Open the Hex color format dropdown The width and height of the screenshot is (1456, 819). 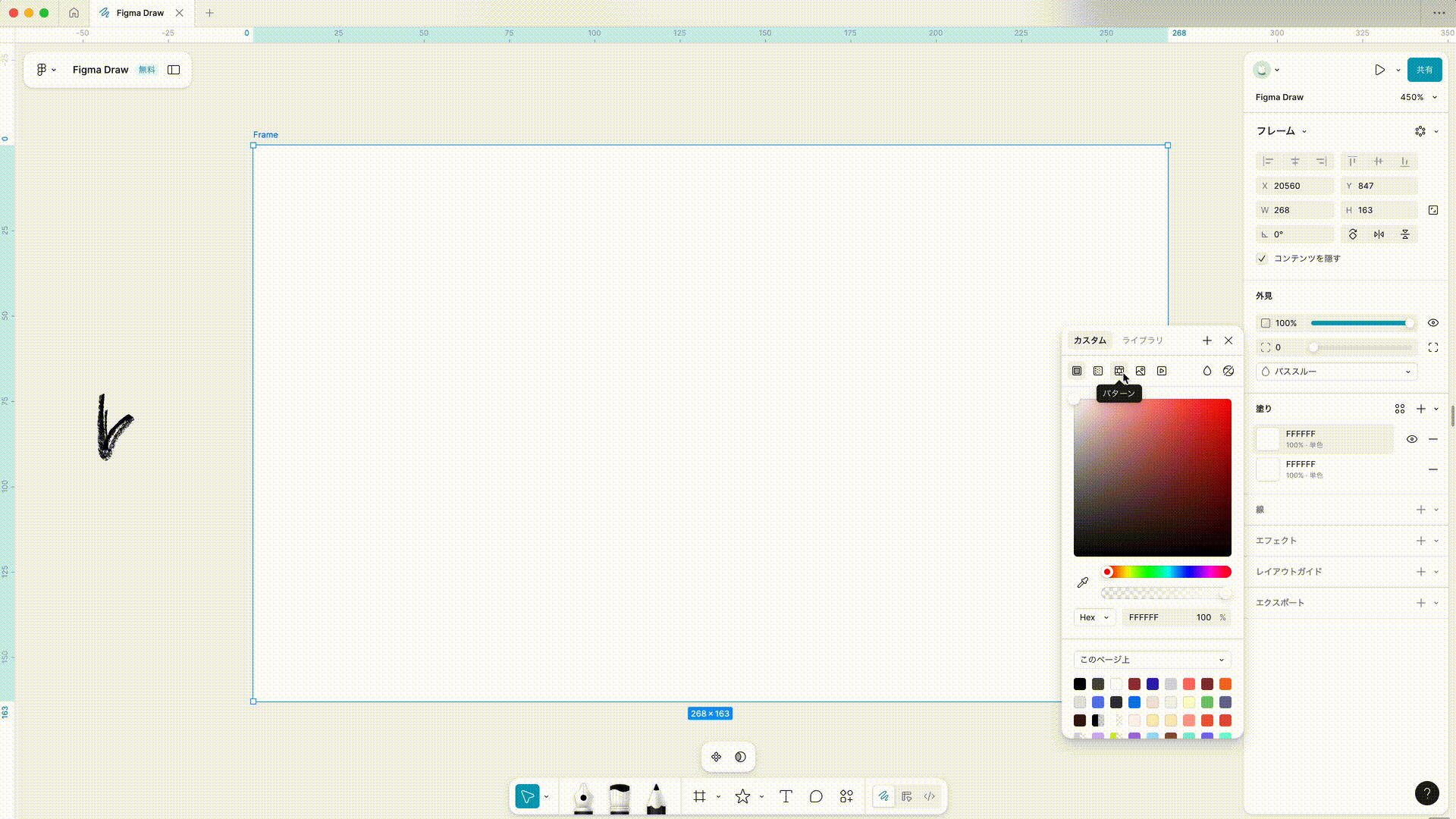[1094, 617]
